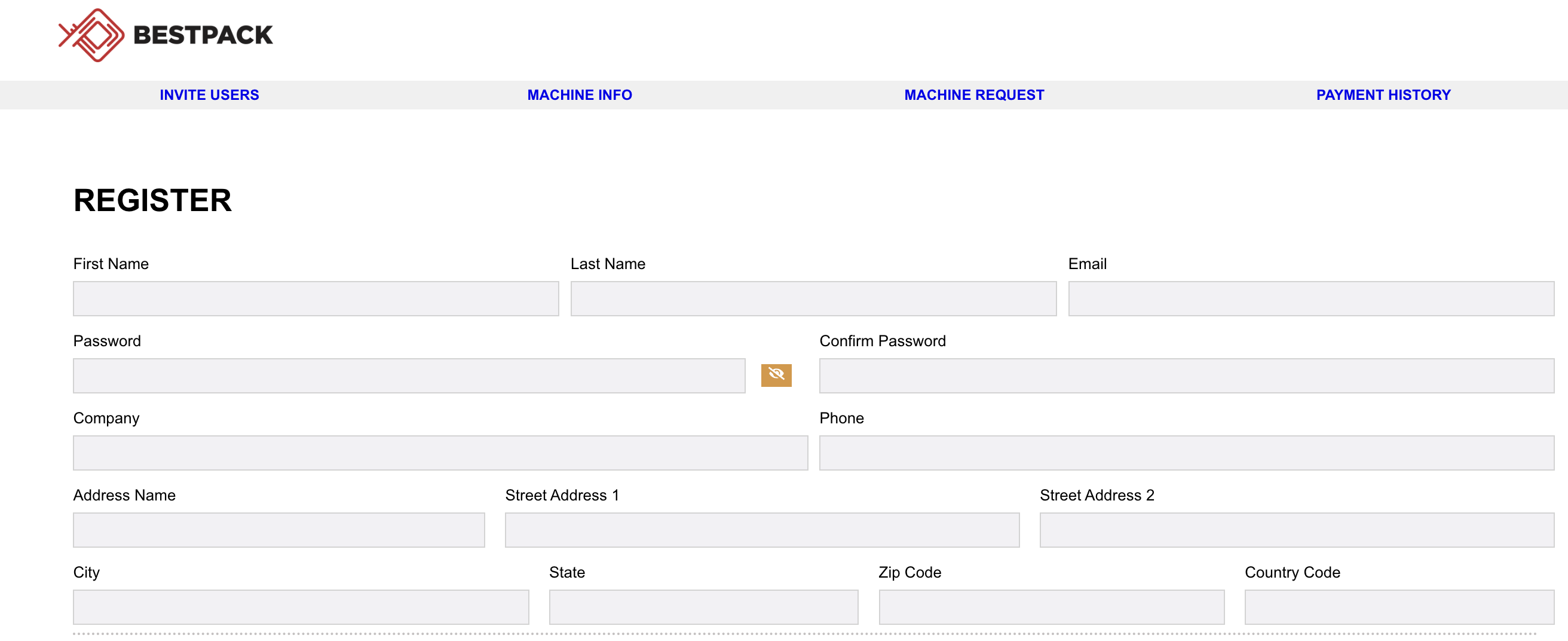Click into the Last Name field
The height and width of the screenshot is (641, 1568).
click(x=813, y=298)
